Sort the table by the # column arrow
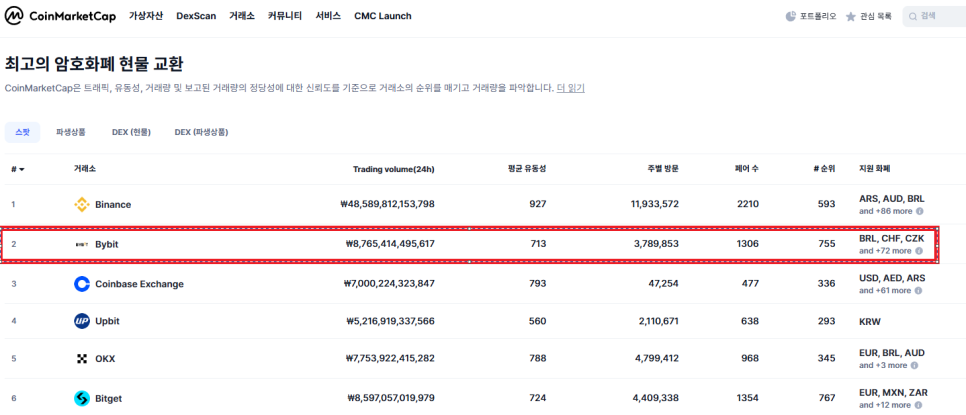Screen dimensions: 966x415 (x=22, y=169)
